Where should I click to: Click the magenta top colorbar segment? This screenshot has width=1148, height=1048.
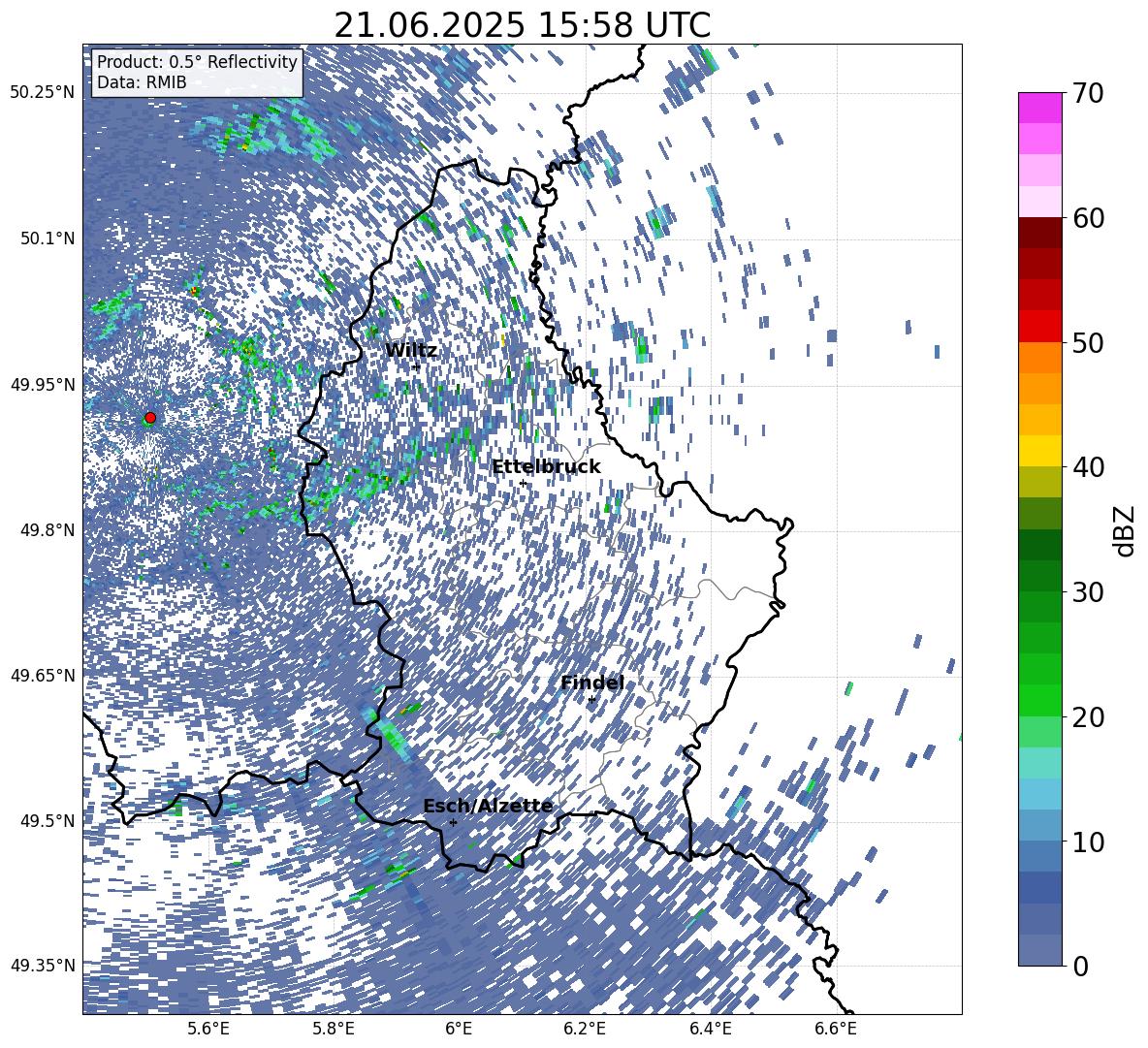(x=1039, y=108)
